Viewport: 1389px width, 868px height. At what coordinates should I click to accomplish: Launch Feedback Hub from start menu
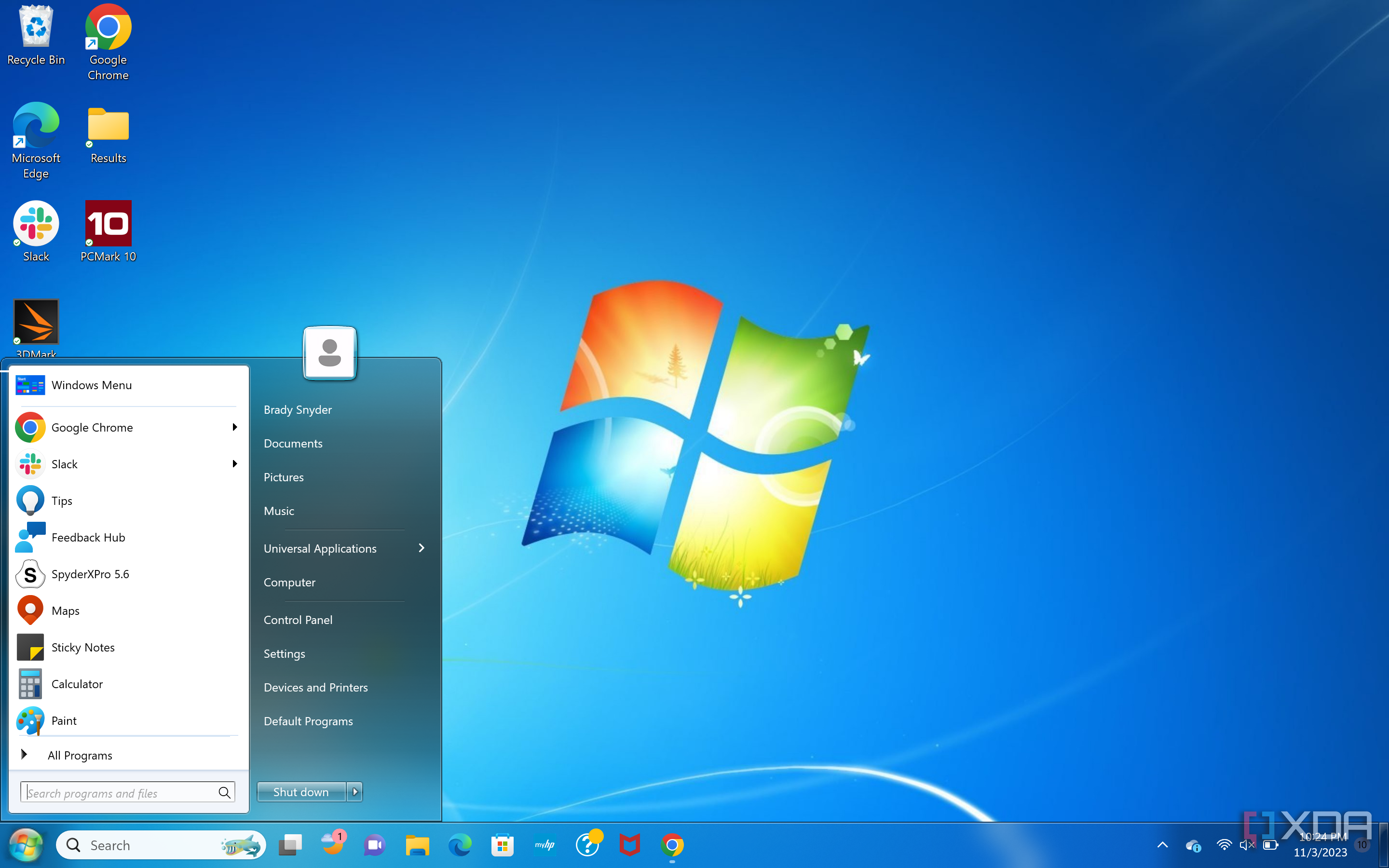click(129, 537)
